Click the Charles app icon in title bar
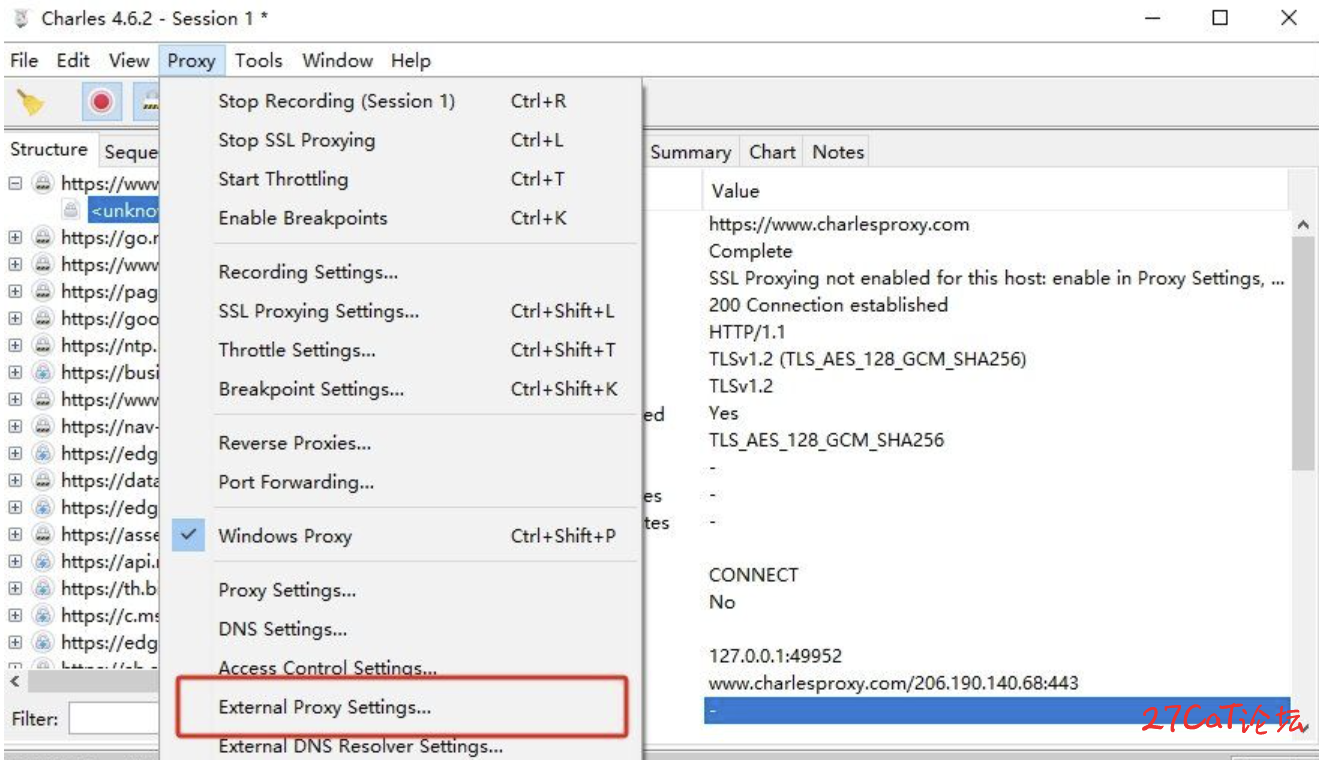The image size is (1319, 760). tap(20, 19)
